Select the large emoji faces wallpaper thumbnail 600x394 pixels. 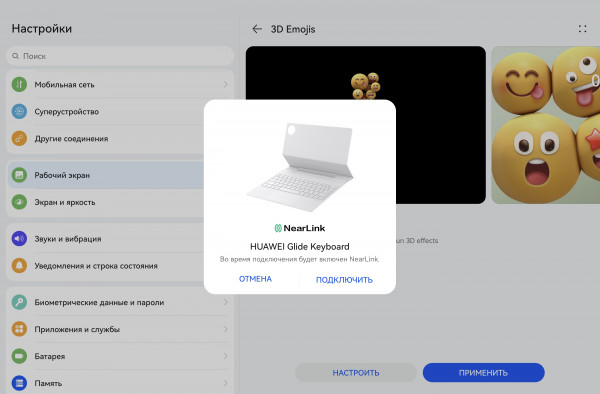pyautogui.click(x=546, y=125)
